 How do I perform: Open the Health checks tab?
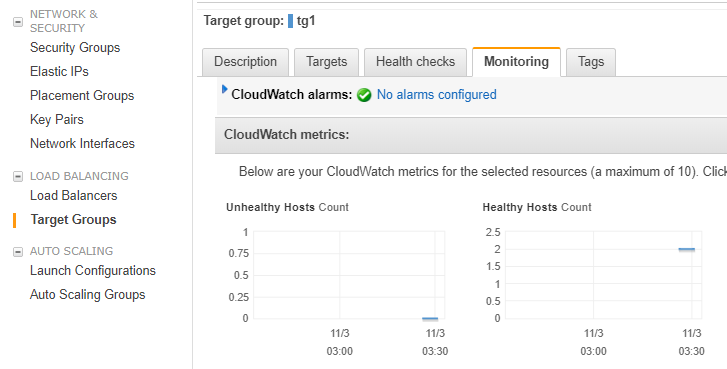(x=415, y=62)
